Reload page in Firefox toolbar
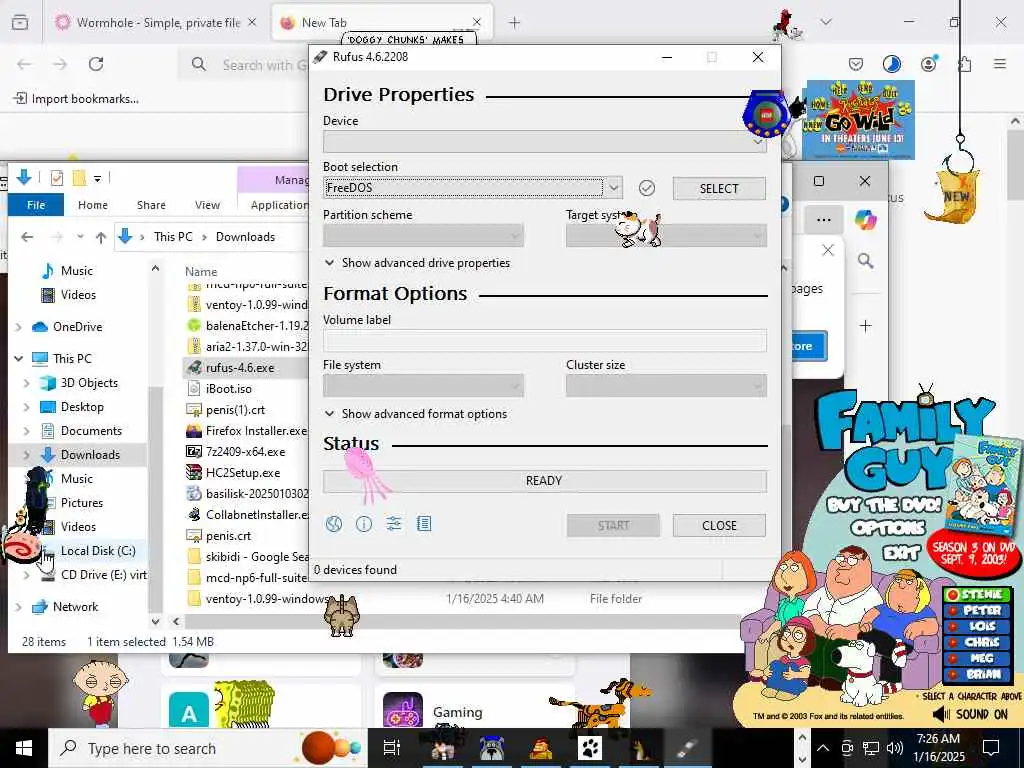 (x=96, y=64)
